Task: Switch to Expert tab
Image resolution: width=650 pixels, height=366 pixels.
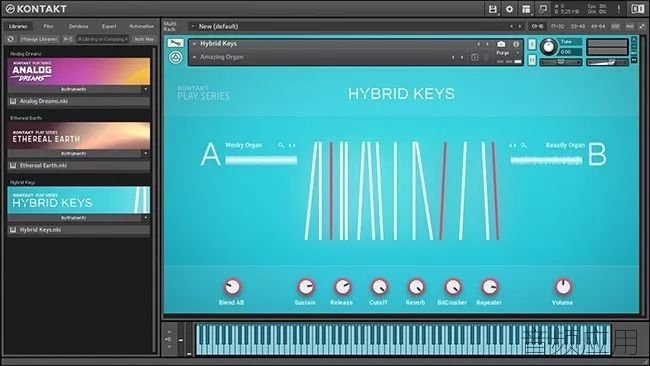Action: click(x=109, y=26)
